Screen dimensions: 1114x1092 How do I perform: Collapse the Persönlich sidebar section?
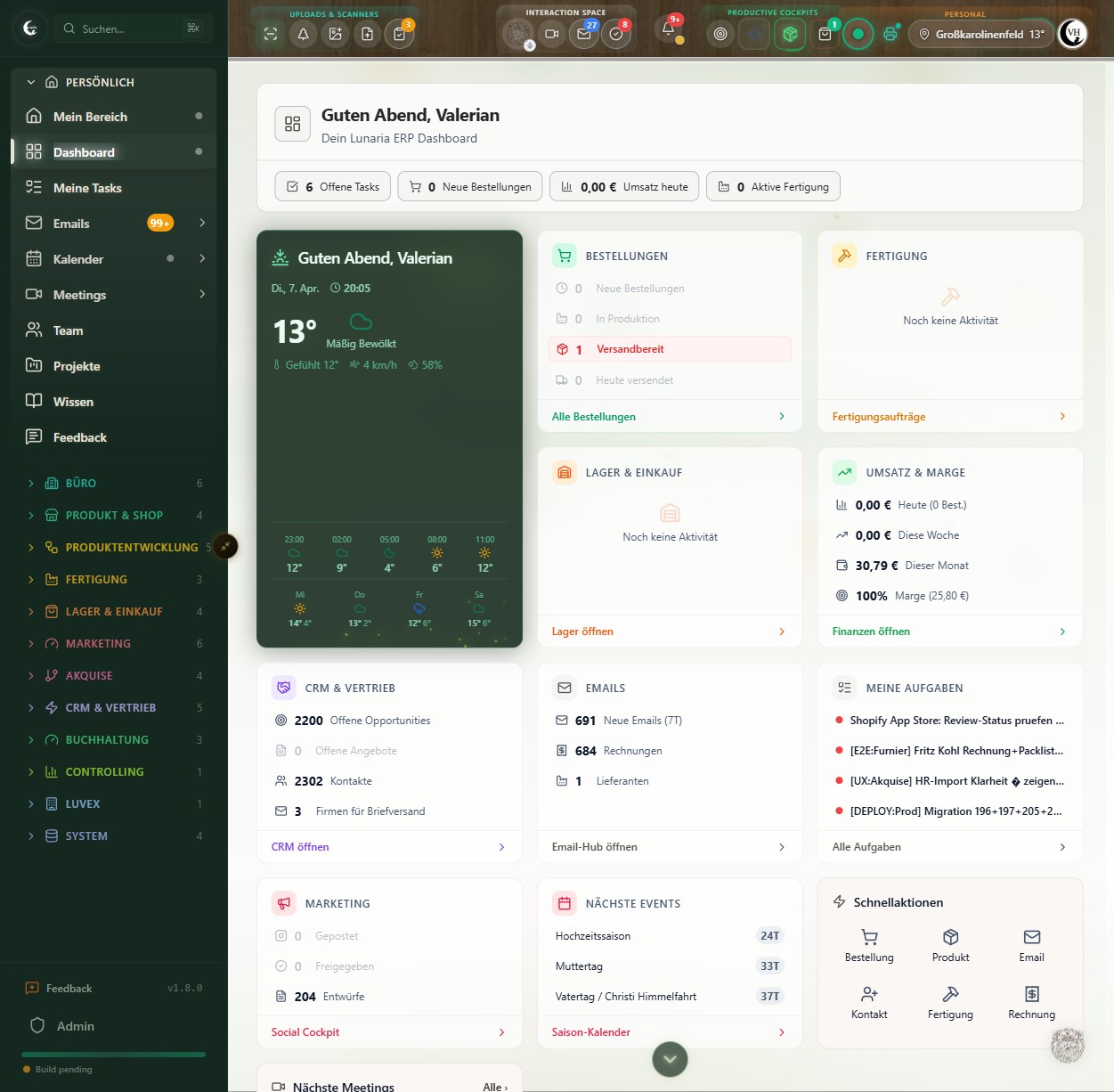pos(31,82)
